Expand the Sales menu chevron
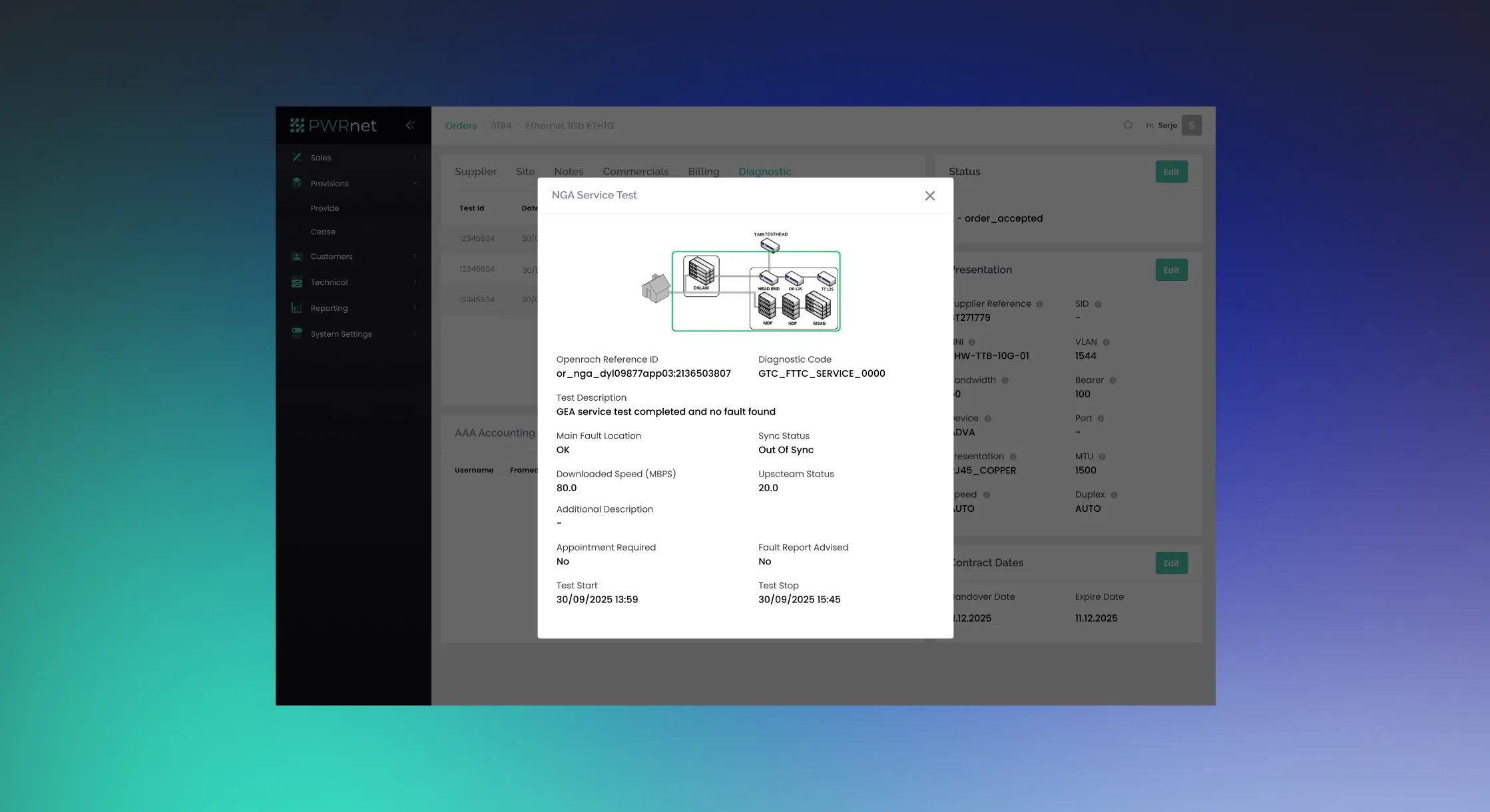The image size is (1490, 812). [415, 158]
